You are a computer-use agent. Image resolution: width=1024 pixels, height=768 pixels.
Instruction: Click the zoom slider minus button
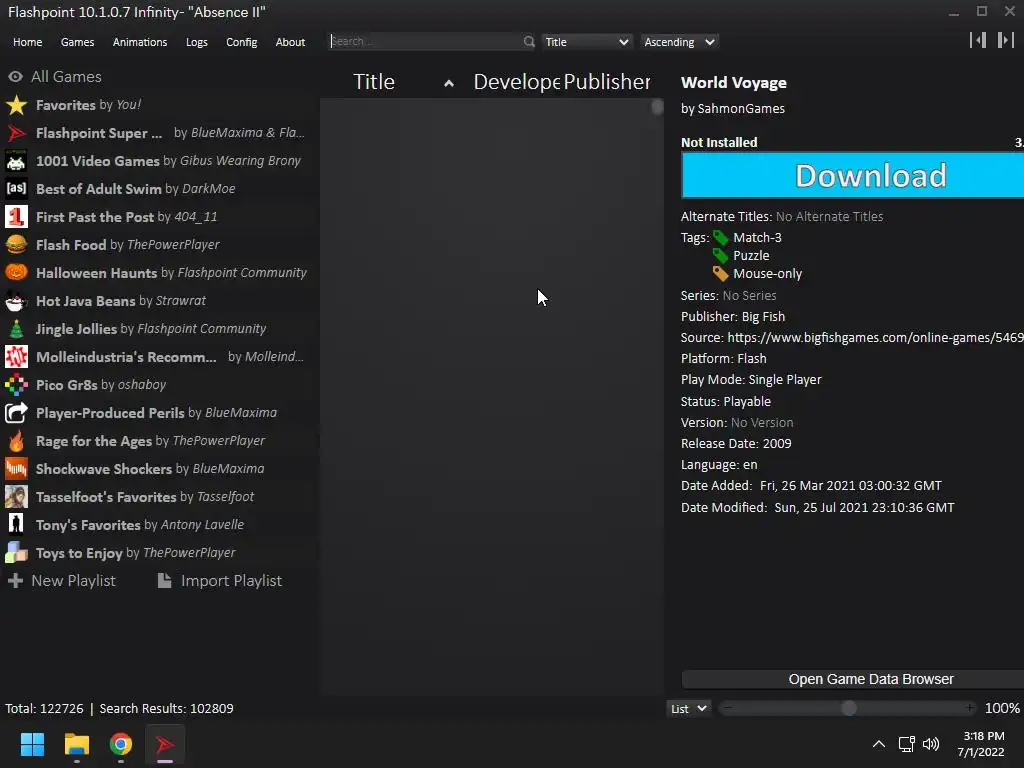click(728, 709)
